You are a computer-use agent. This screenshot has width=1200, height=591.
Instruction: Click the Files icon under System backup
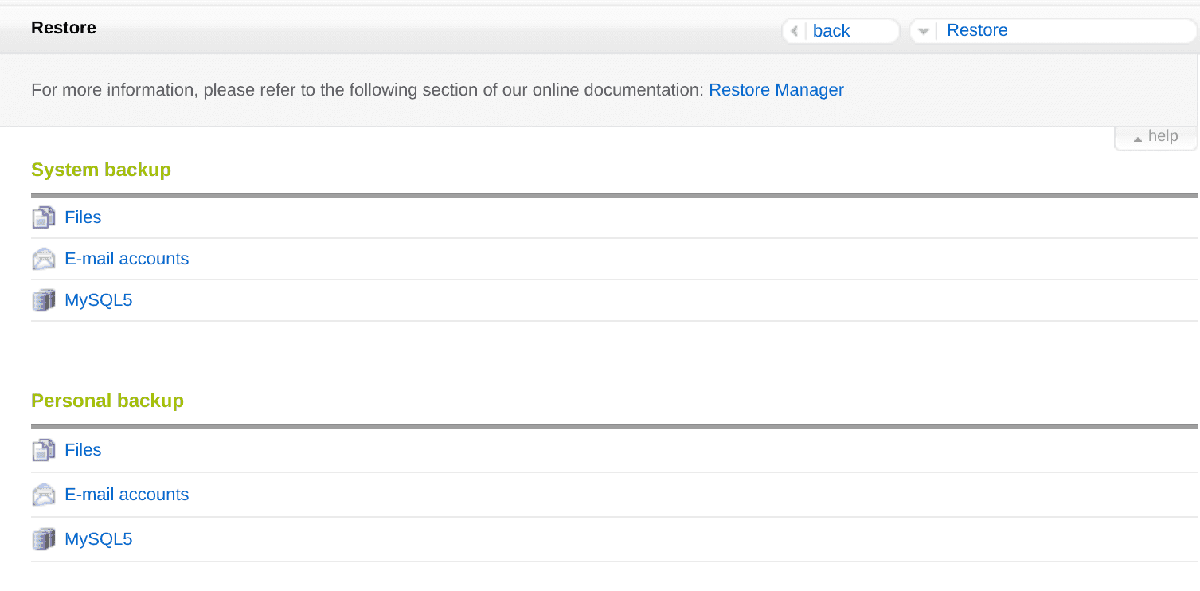coord(43,217)
